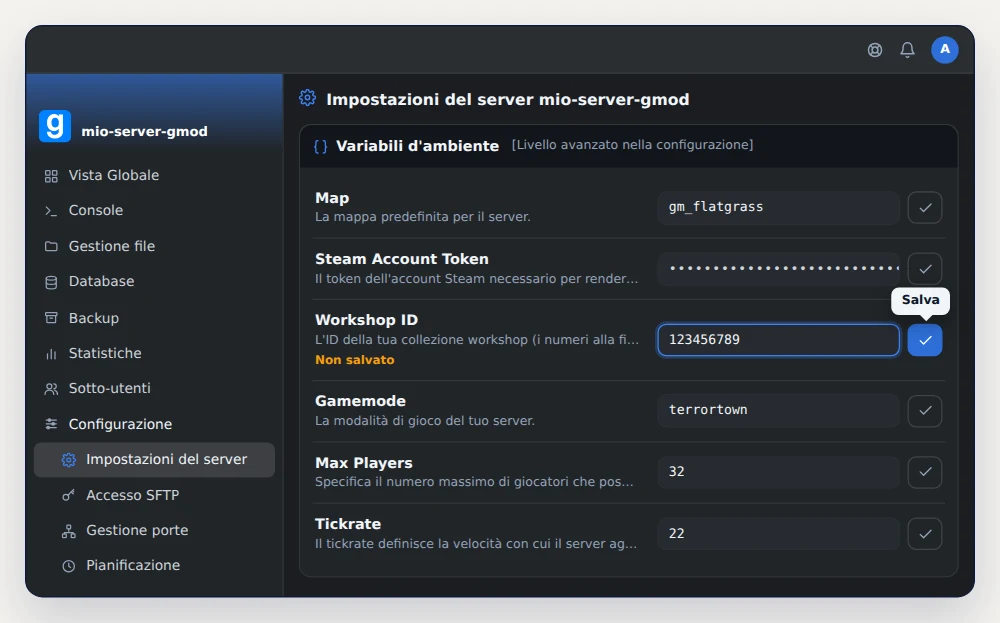1000x623 pixels.
Task: Click the 'Impostazioni del server mio-server-gmod' title
Action: [508, 99]
